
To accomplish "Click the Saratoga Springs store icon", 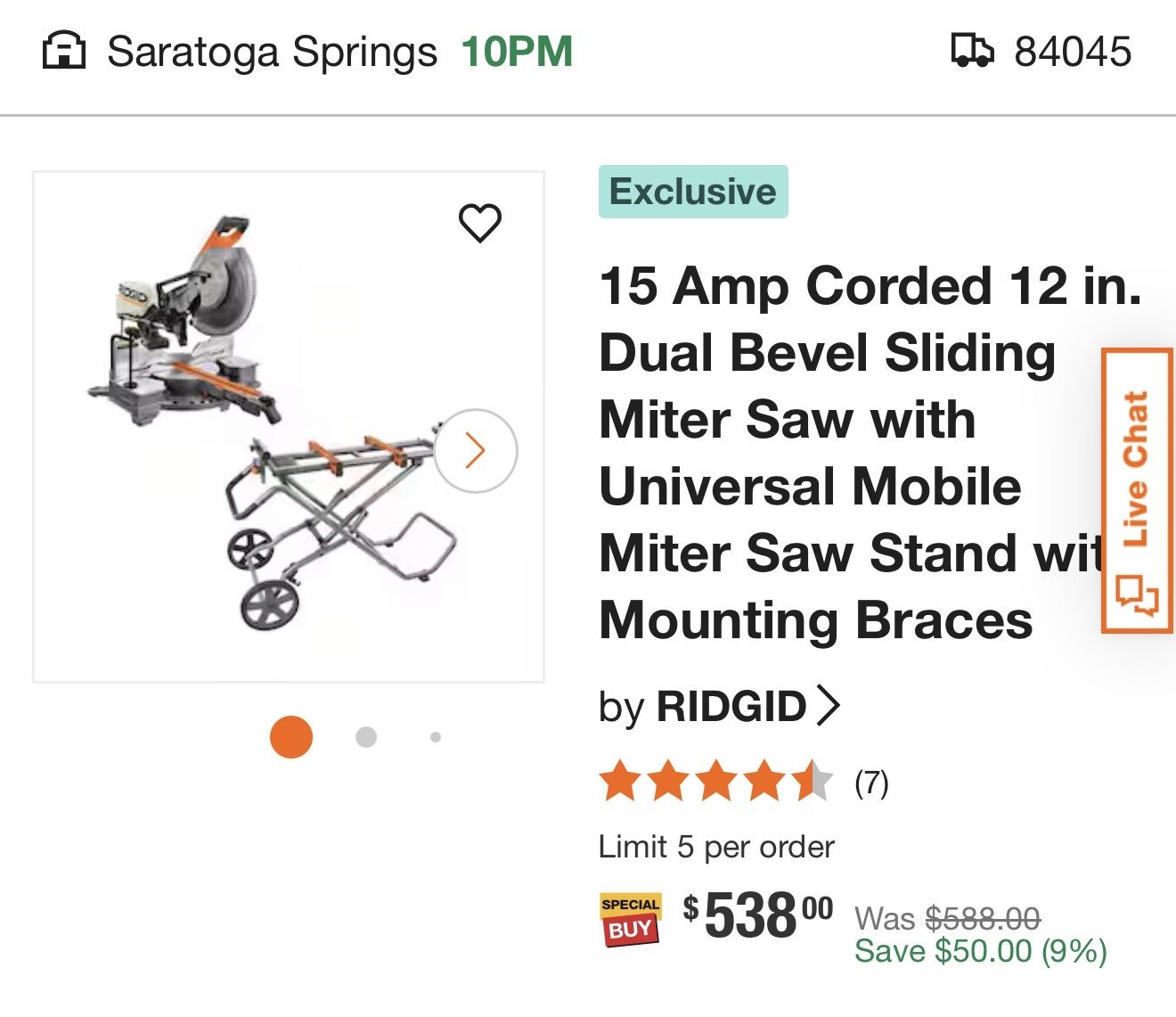I will (65, 51).
